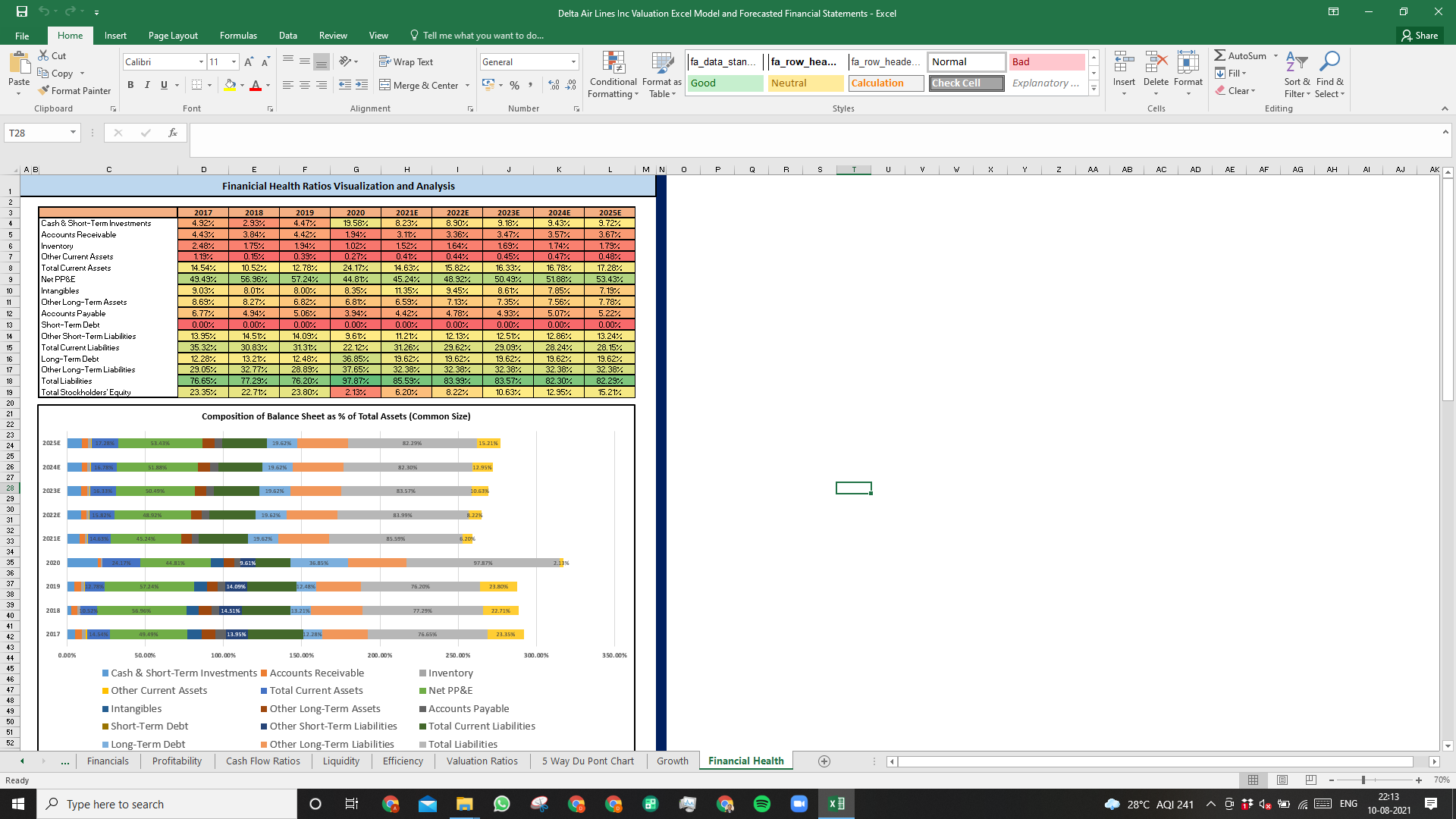
Task: Expand Merge & Center options arrow
Action: [x=467, y=86]
